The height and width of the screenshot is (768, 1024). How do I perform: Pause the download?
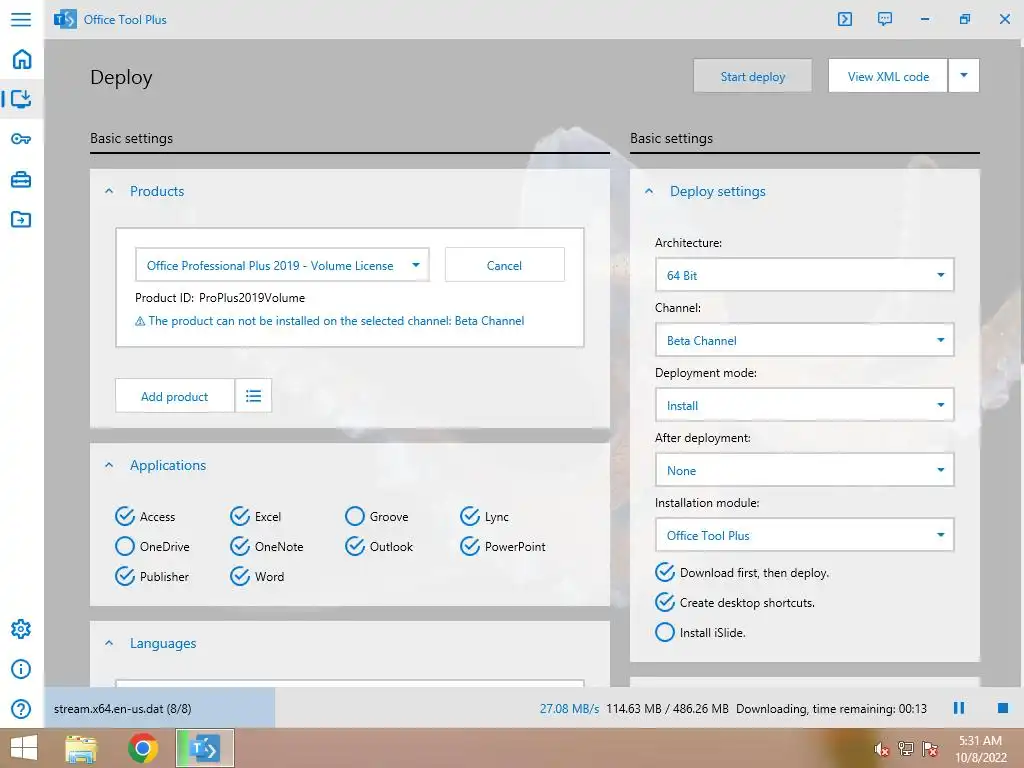[959, 708]
